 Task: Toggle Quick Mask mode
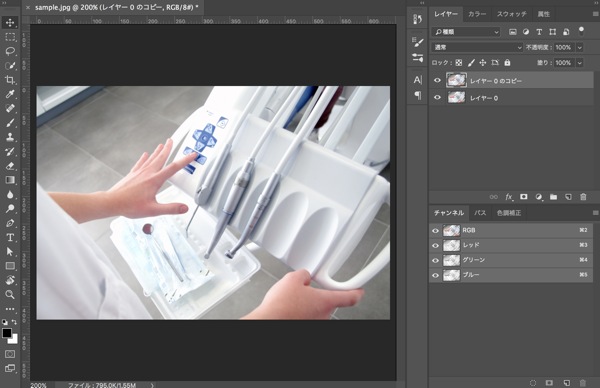[x=10, y=354]
